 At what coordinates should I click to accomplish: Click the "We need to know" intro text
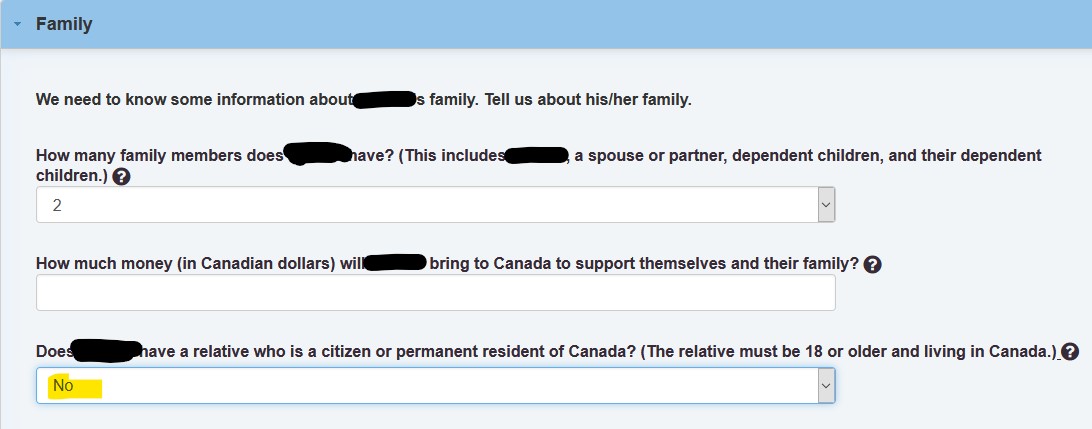[x=364, y=100]
